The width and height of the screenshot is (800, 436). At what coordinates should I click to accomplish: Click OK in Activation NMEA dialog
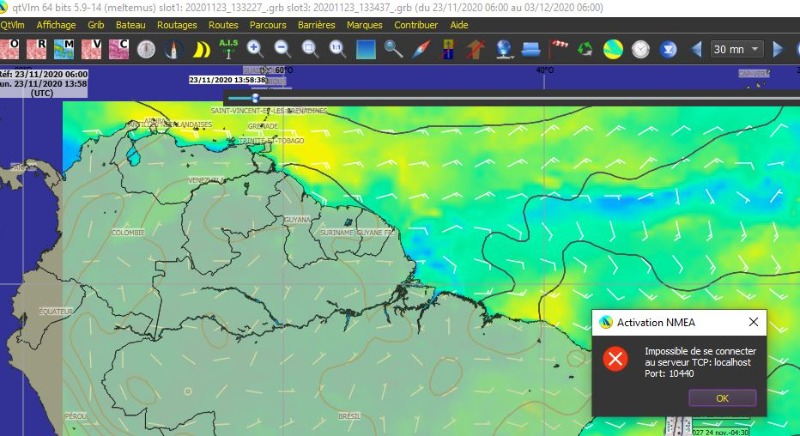722,398
